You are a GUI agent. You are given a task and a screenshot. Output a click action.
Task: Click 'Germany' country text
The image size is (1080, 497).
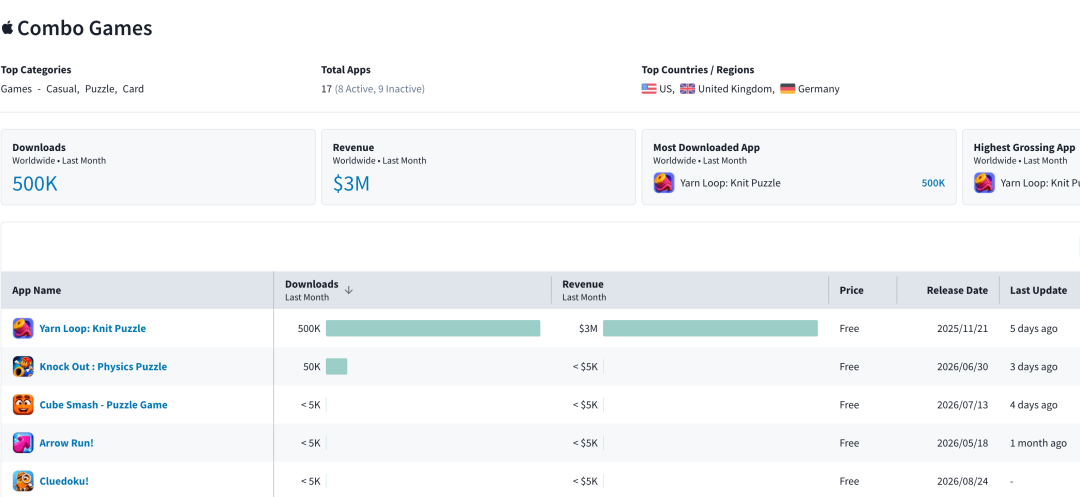click(x=818, y=89)
